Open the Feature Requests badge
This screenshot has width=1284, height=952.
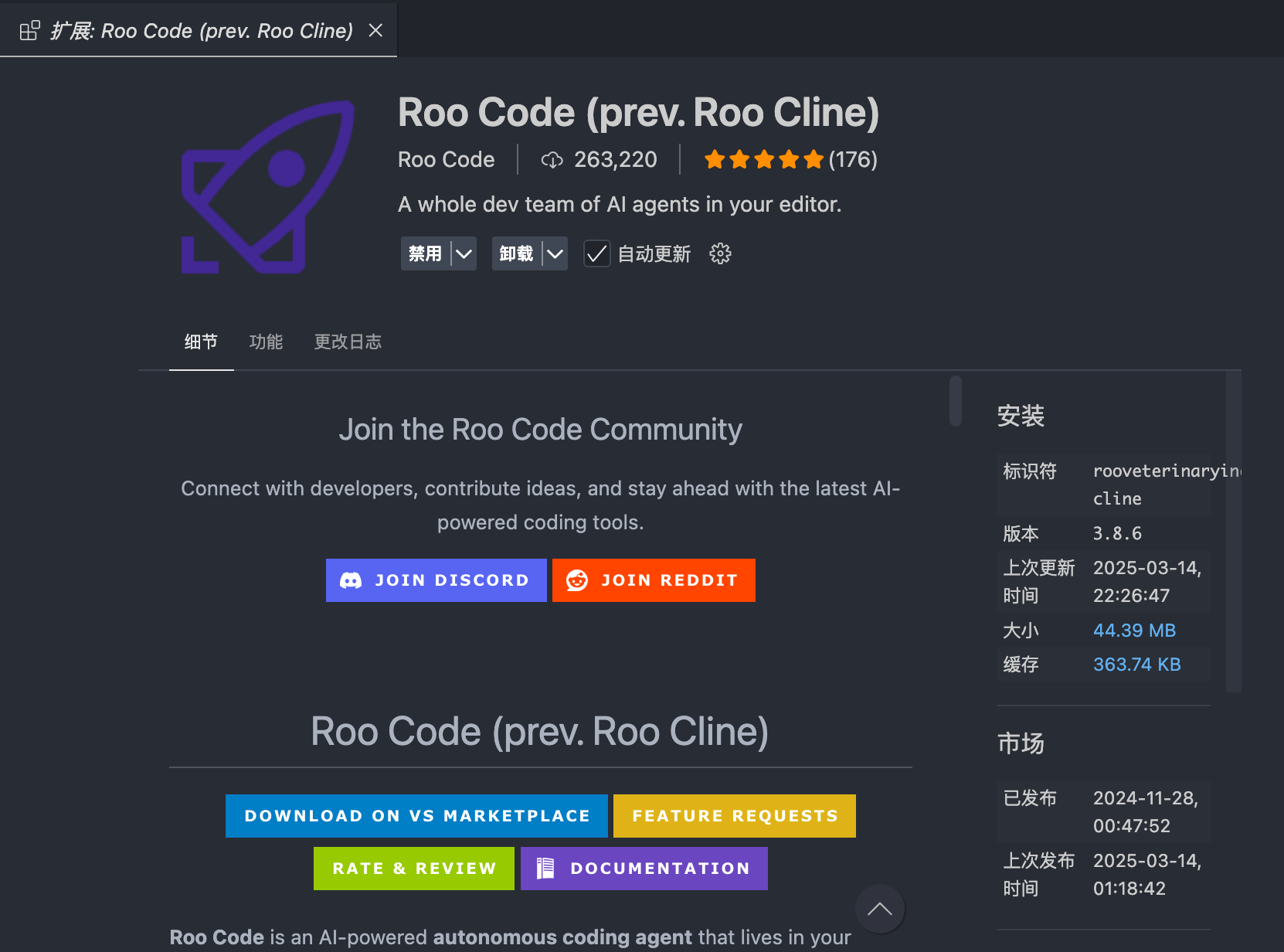pos(735,816)
